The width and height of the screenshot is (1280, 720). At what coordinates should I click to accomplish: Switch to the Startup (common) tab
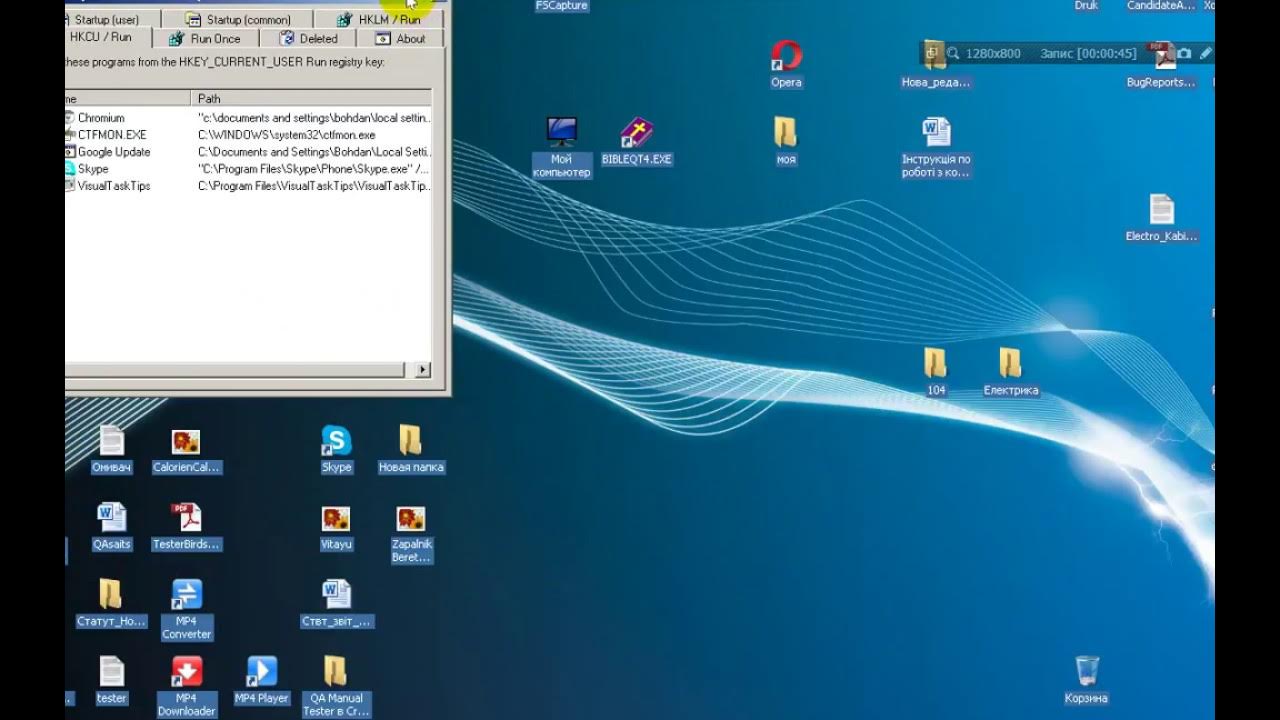point(238,19)
